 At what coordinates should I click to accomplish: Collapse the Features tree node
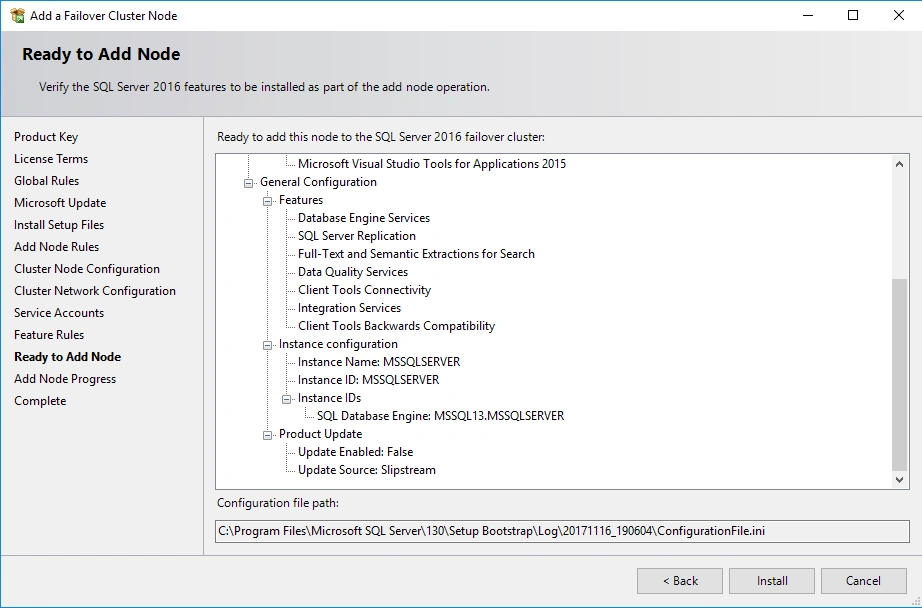pos(268,201)
